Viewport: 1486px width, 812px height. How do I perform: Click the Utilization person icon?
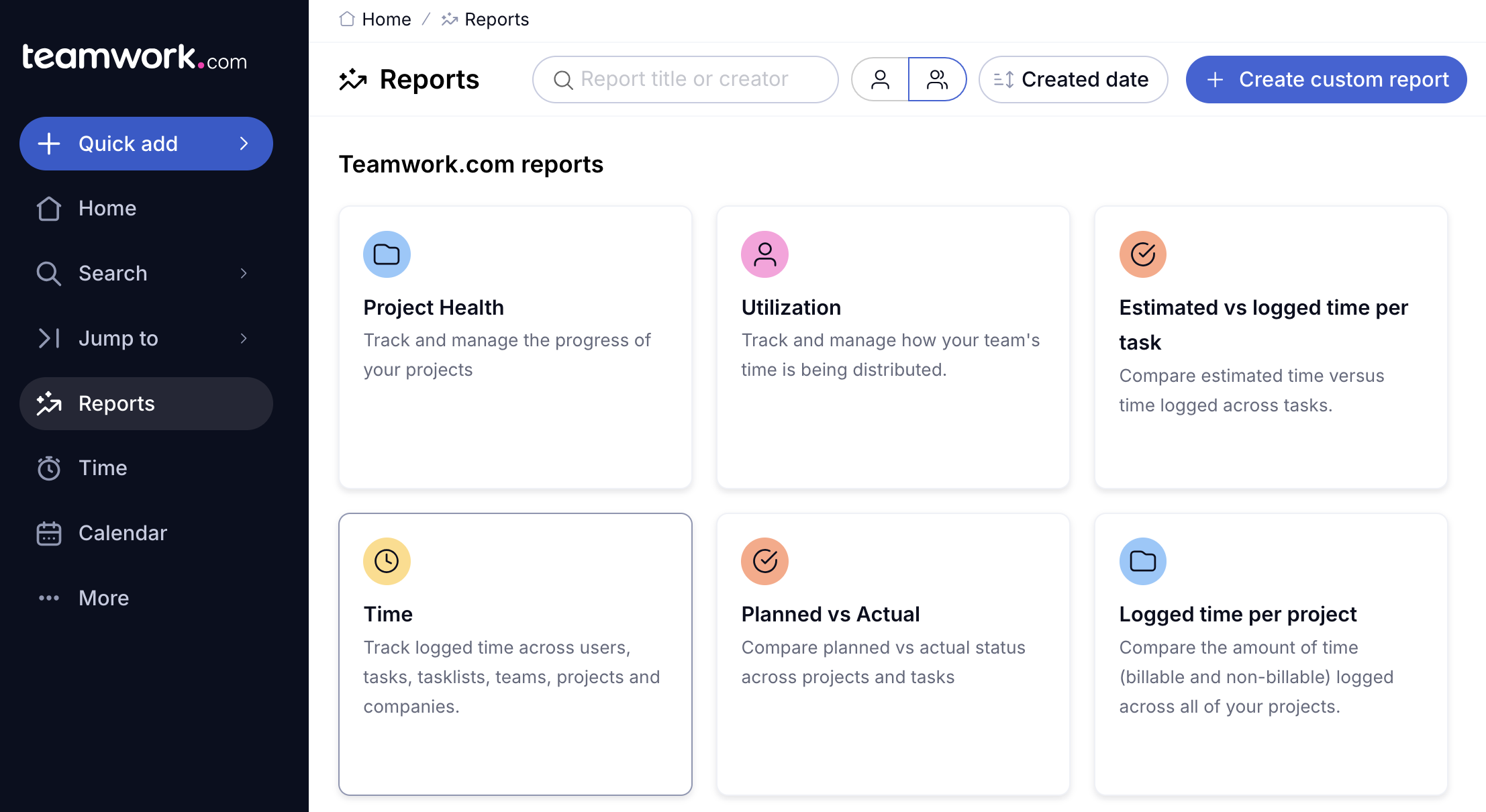pyautogui.click(x=764, y=254)
